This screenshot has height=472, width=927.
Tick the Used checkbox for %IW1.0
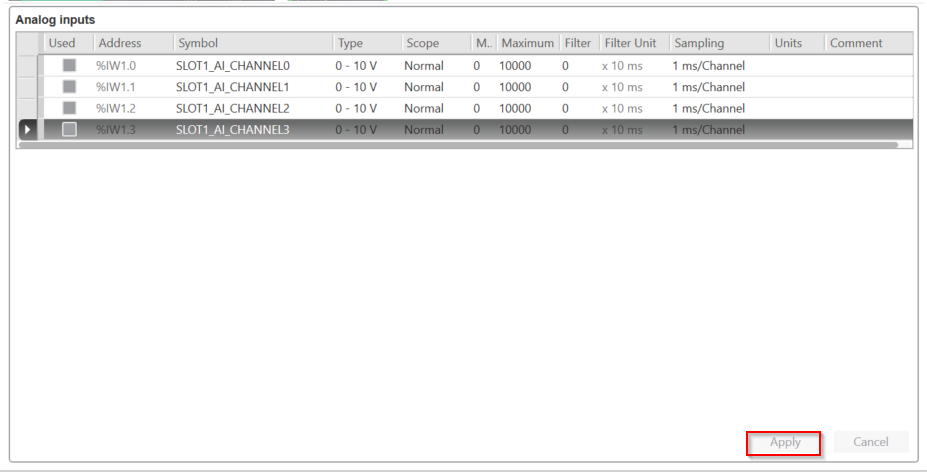tap(69, 66)
